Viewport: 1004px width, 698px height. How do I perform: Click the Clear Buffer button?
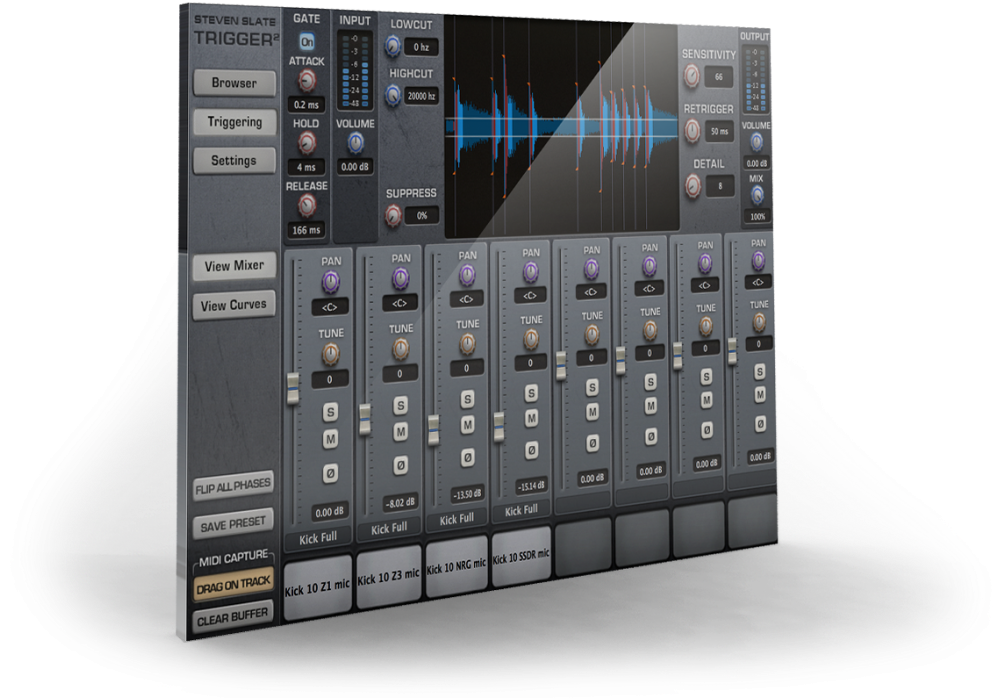click(x=233, y=618)
